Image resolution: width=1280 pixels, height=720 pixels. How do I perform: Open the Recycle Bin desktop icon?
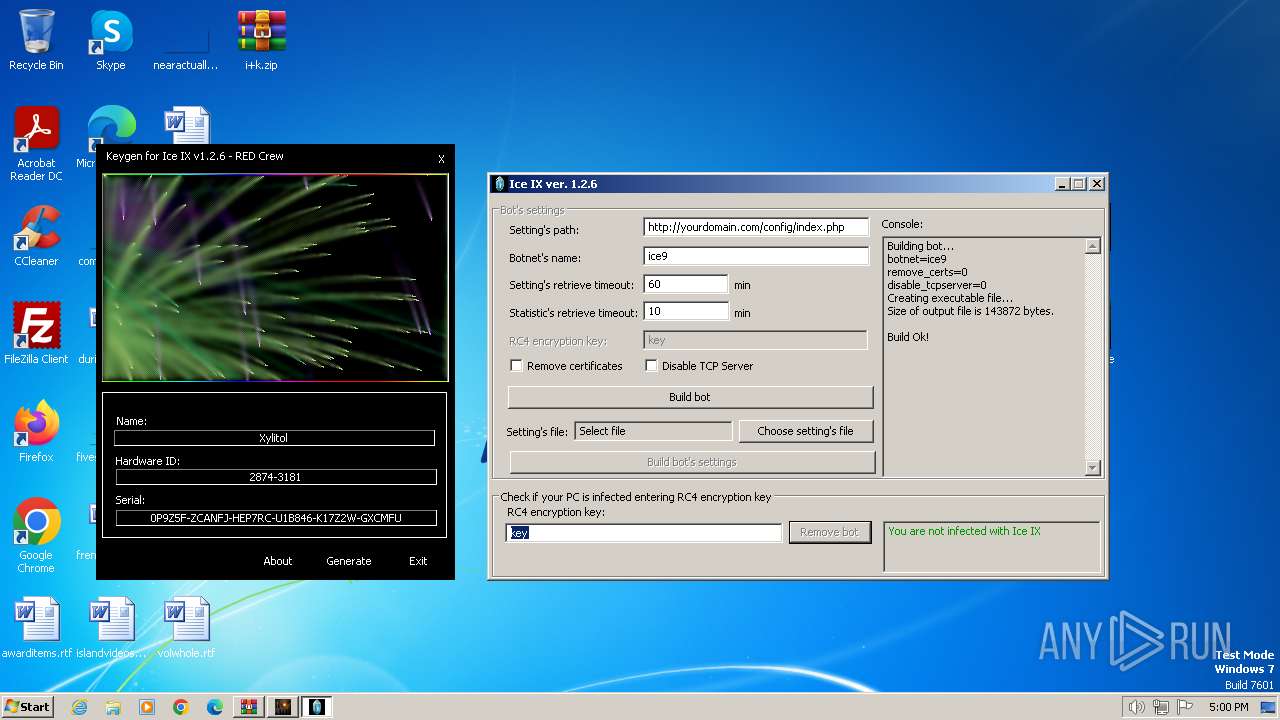click(x=36, y=40)
